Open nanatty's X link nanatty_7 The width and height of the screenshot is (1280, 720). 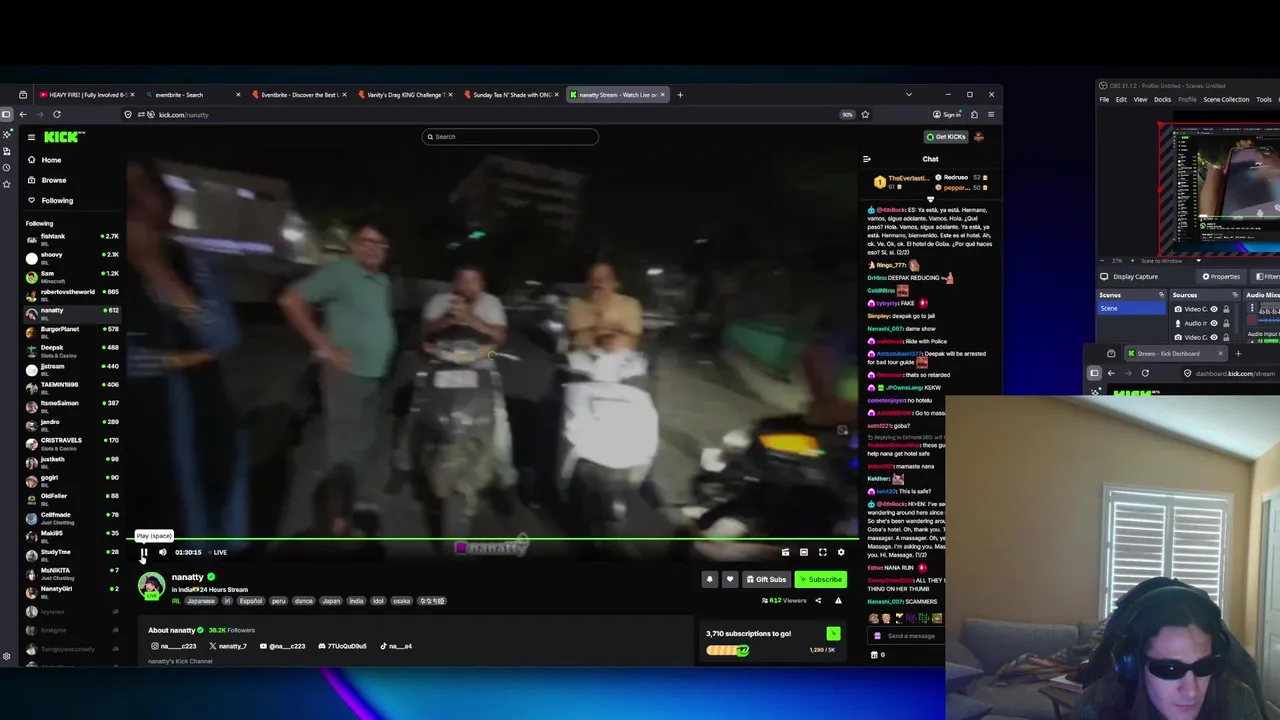tap(228, 646)
